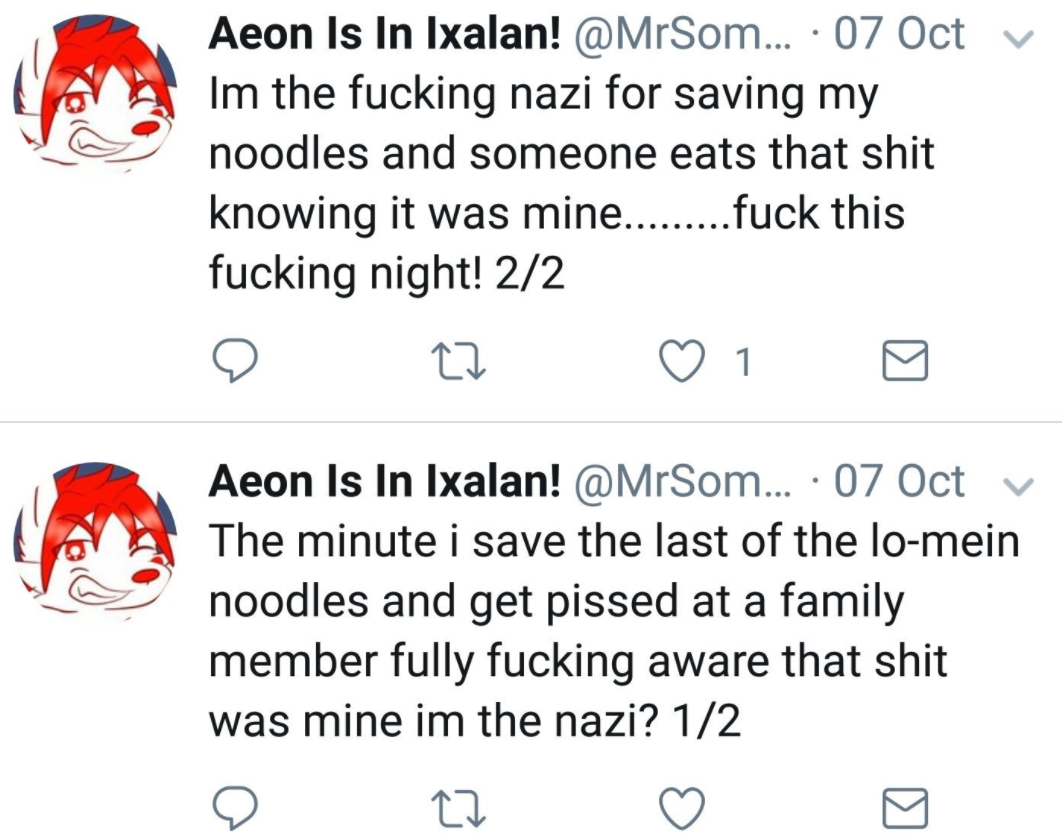The image size is (1062, 837).
Task: Open the 2/2 tweet text for details
Action: [571, 184]
